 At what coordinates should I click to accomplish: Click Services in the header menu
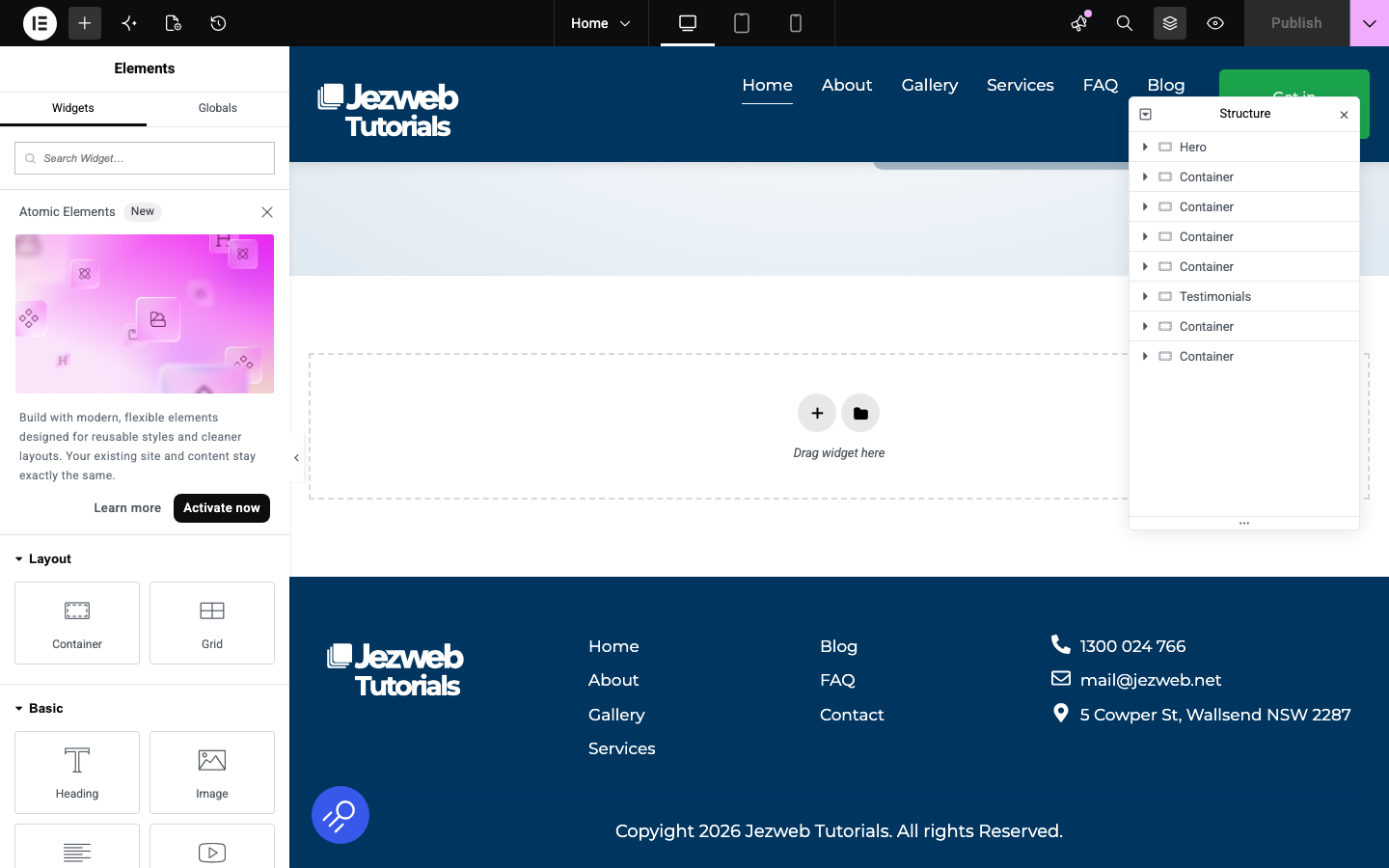[1021, 85]
